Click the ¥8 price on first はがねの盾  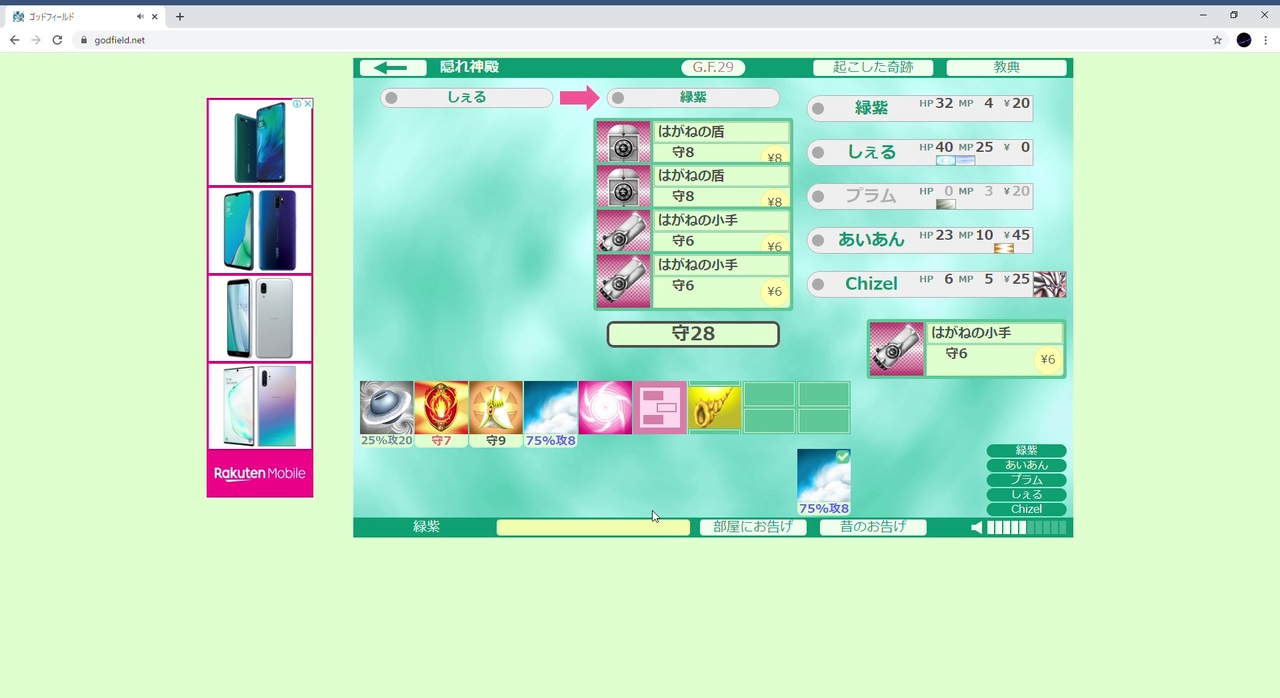click(x=774, y=156)
